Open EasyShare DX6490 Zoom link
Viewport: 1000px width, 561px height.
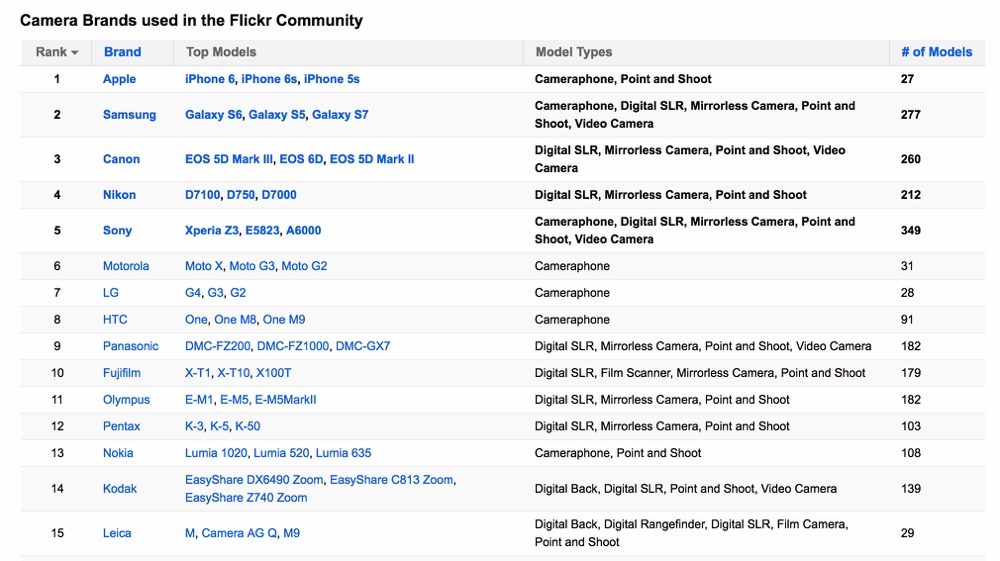pyautogui.click(x=254, y=480)
